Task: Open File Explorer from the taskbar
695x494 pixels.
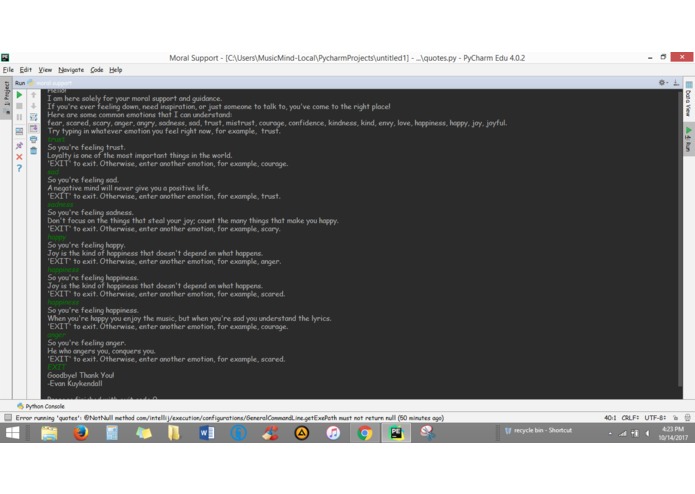Action: (x=49, y=432)
